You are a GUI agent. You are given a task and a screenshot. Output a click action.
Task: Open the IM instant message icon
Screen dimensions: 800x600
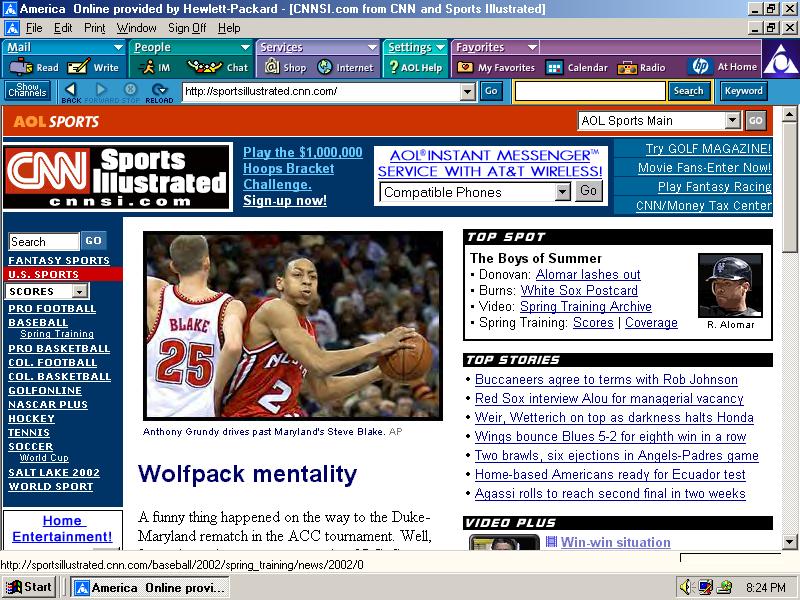(146, 68)
